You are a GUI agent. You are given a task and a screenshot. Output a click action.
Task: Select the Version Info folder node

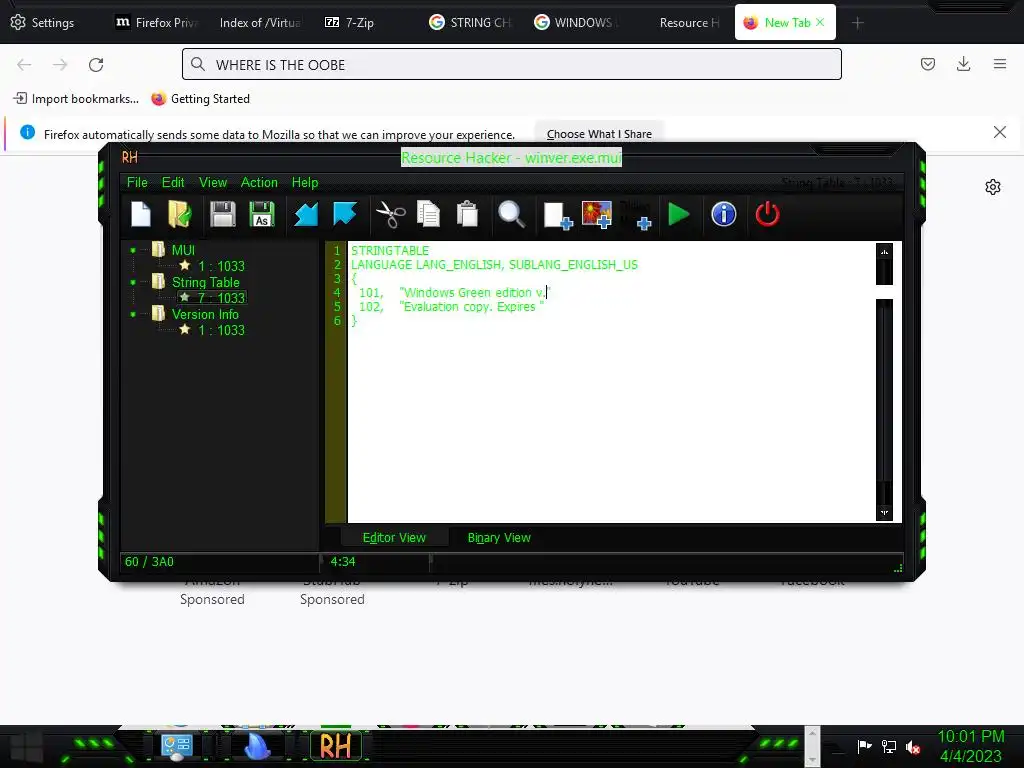pyautogui.click(x=205, y=314)
